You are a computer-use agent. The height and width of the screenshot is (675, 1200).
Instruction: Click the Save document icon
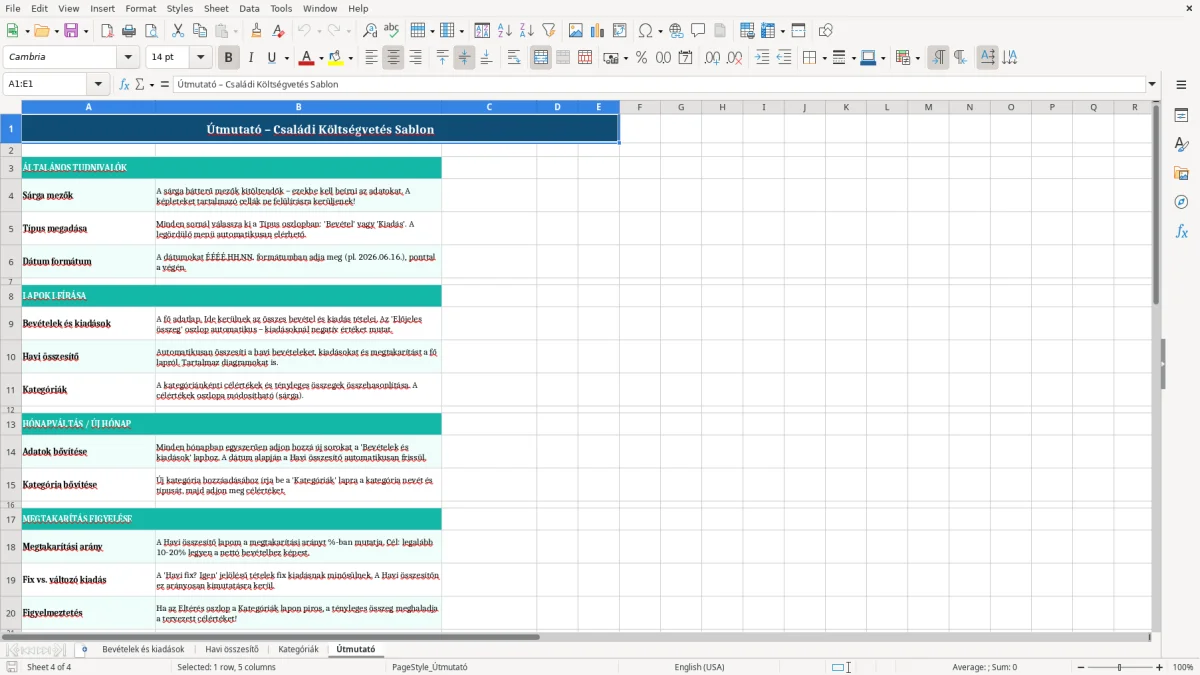[71, 31]
